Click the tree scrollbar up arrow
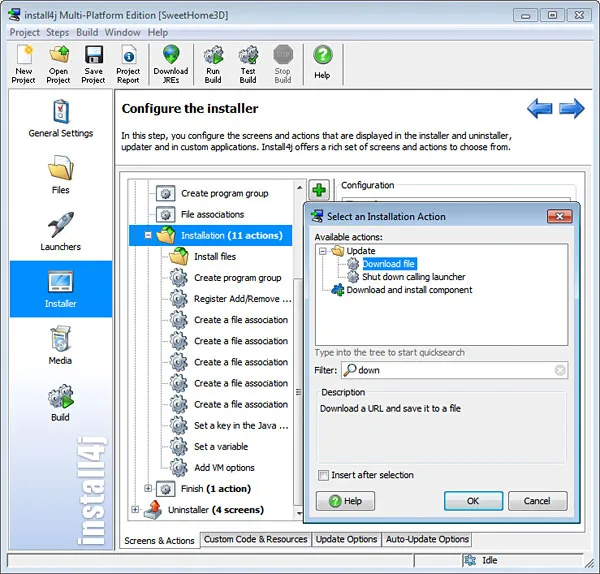 [300, 188]
